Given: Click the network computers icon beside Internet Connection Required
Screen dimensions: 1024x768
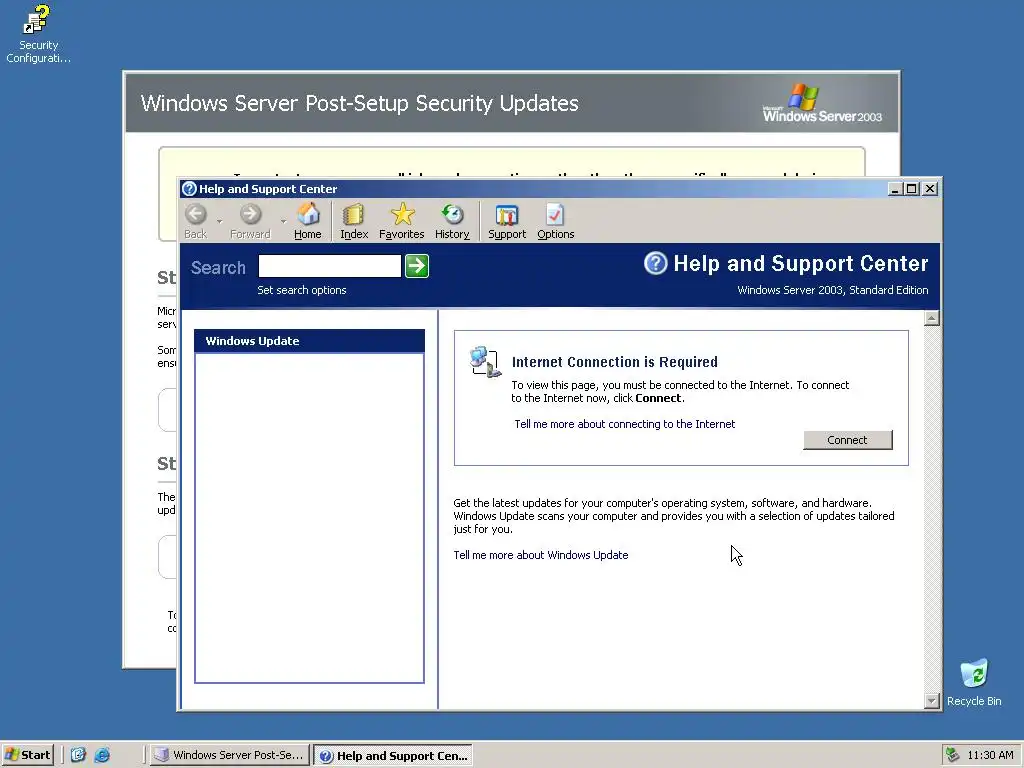Looking at the screenshot, I should 485,362.
